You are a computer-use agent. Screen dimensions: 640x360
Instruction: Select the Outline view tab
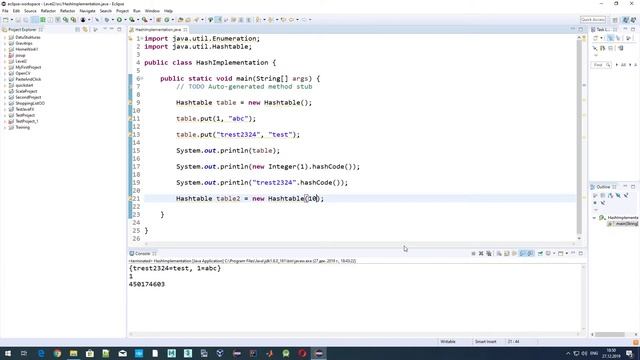[603, 187]
